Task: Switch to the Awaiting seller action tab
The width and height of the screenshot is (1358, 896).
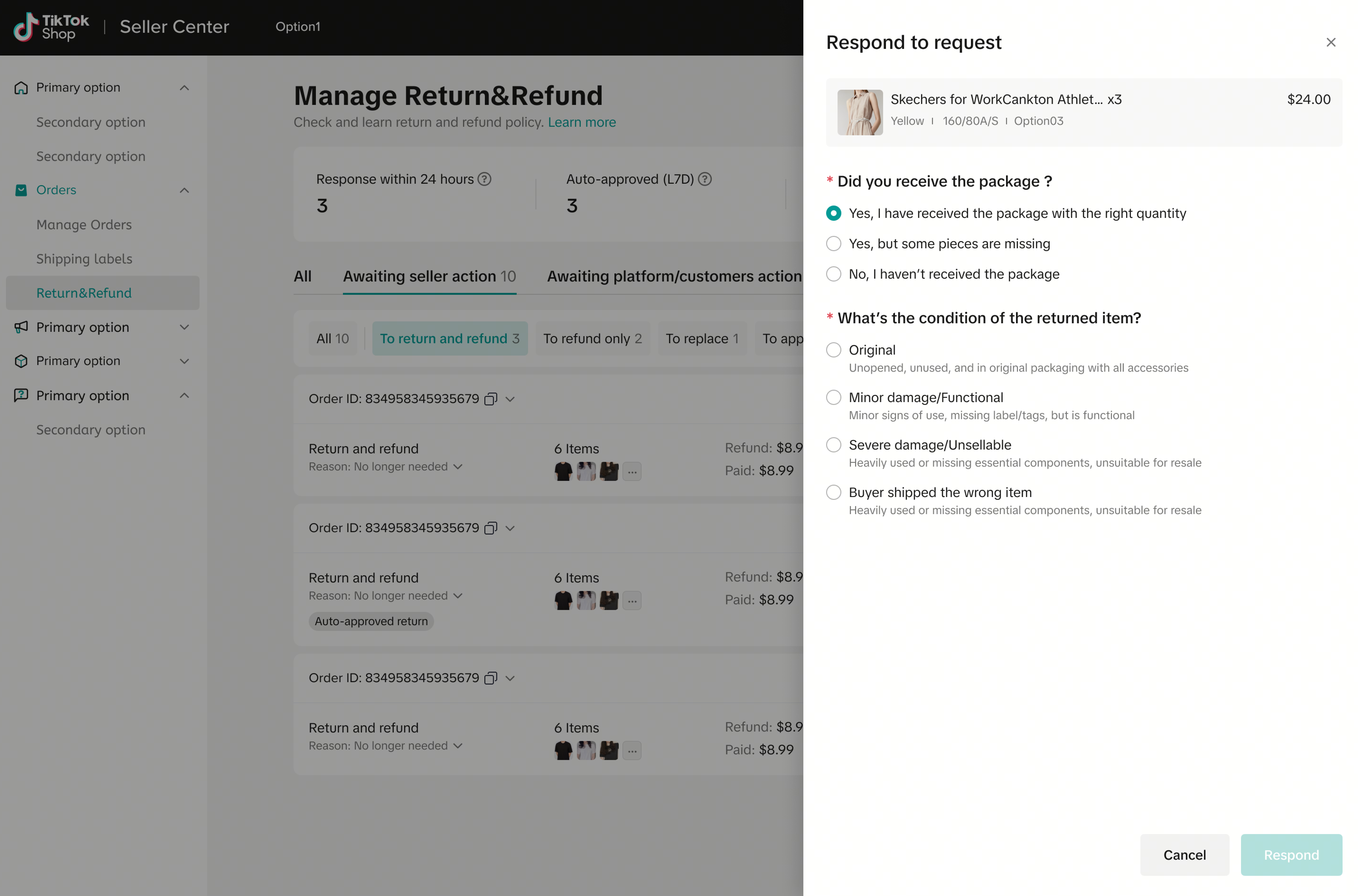Action: pyautogui.click(x=429, y=277)
